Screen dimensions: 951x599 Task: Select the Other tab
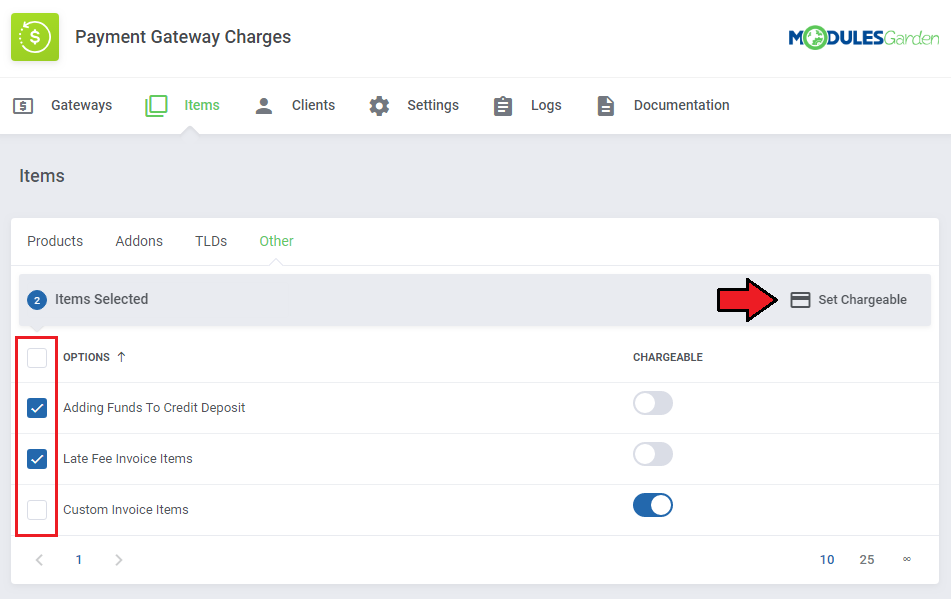(277, 241)
